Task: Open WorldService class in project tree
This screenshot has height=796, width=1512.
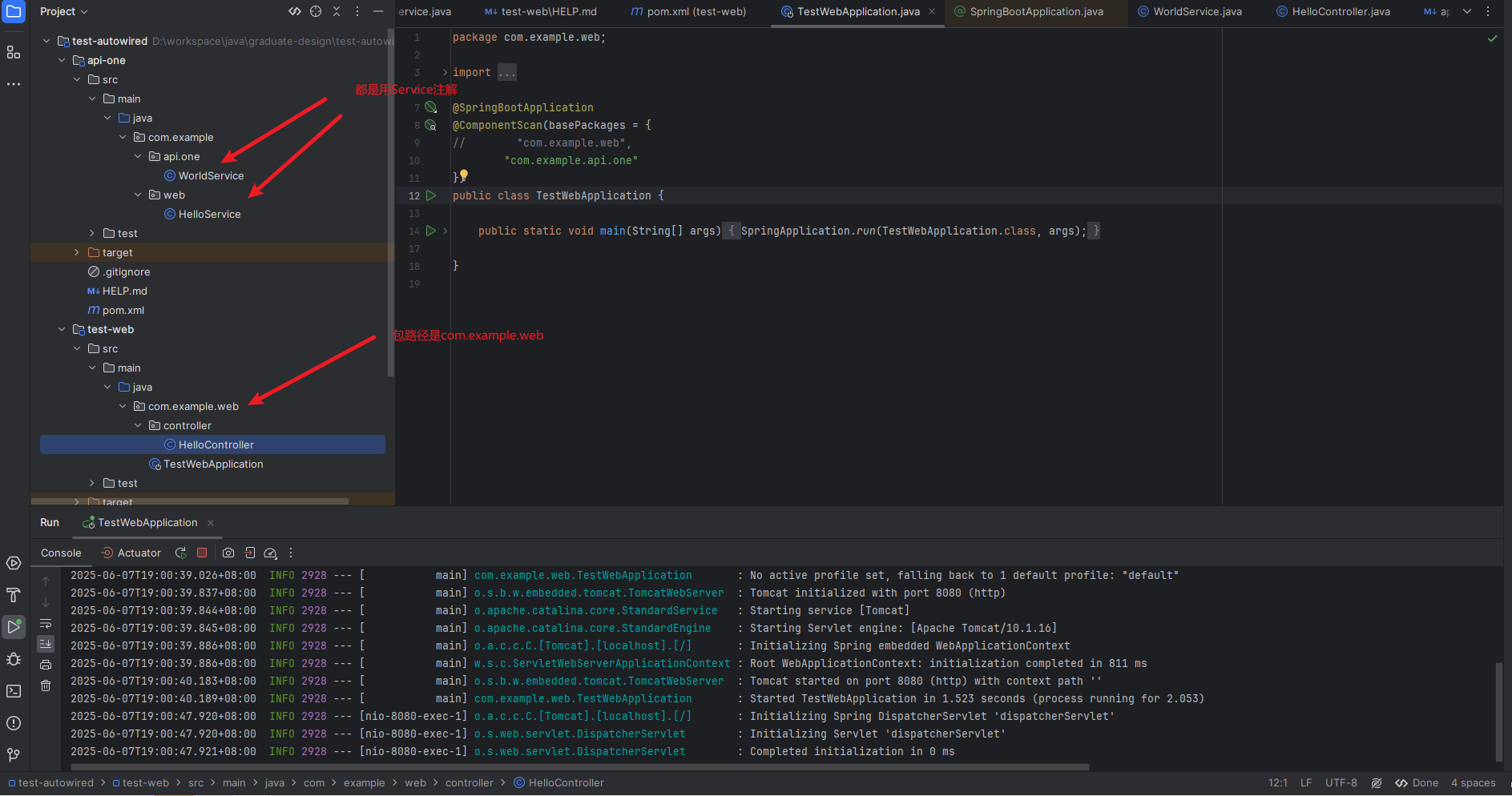Action: coord(204,175)
